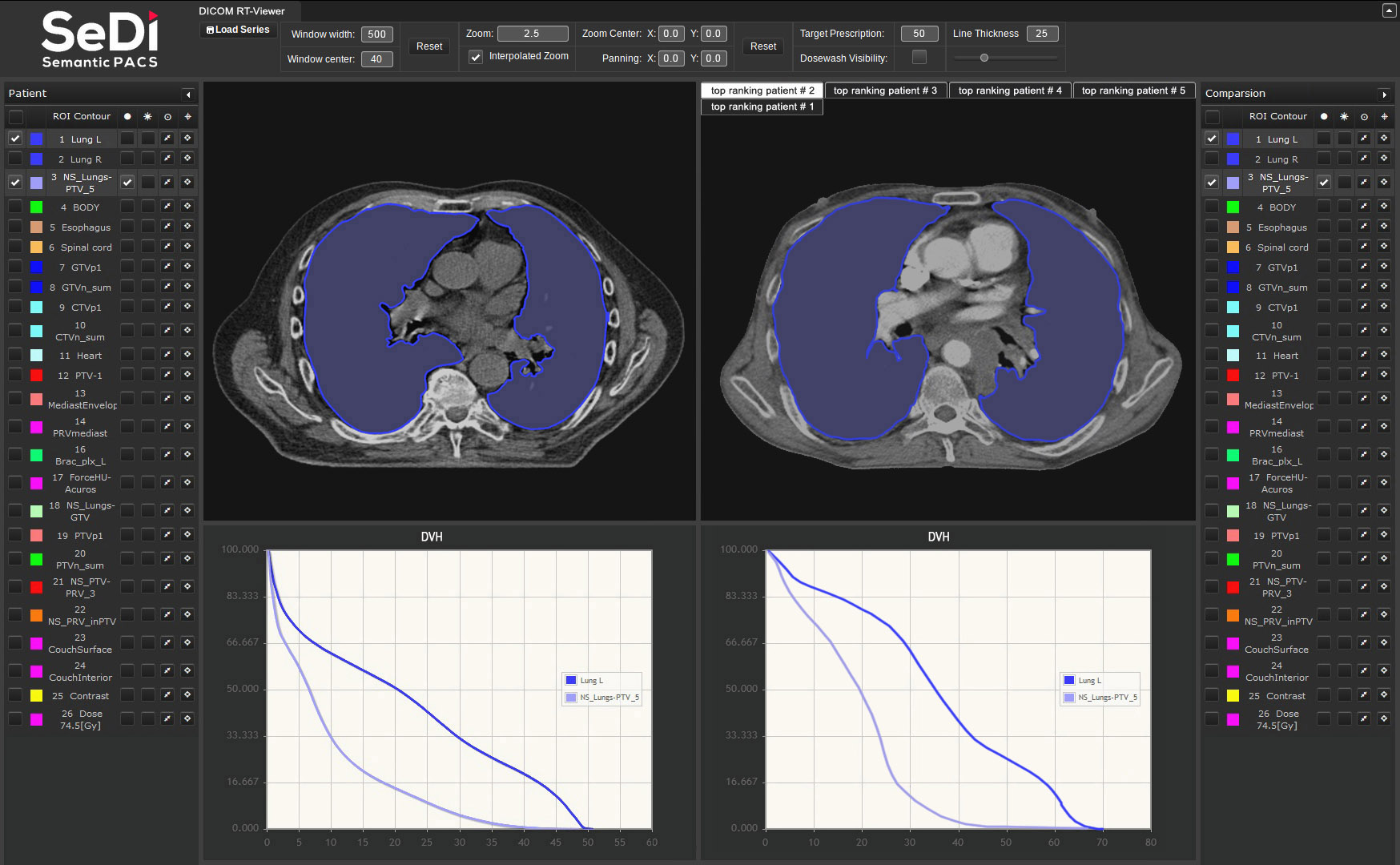The height and width of the screenshot is (865, 1400).
Task: Click the crosshair column header icon in Patient panel
Action: [x=187, y=116]
